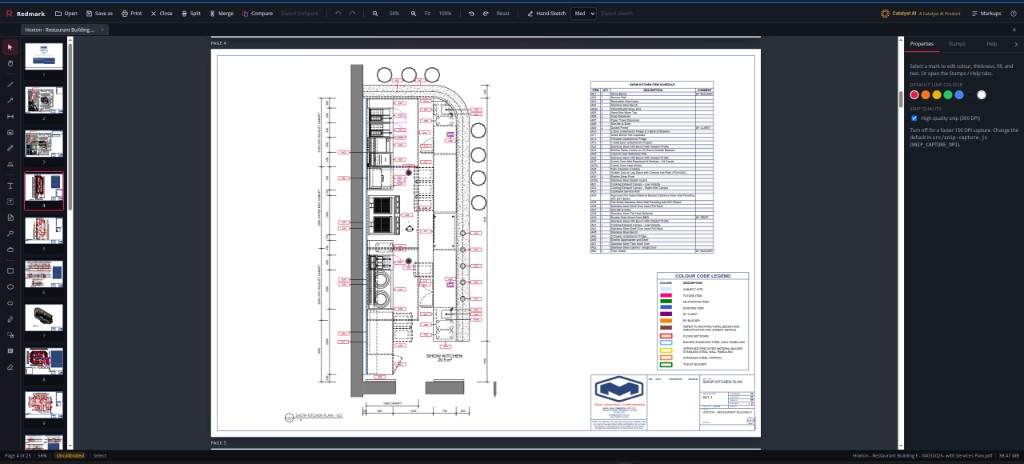Open page 2 thumbnail

(x=44, y=100)
